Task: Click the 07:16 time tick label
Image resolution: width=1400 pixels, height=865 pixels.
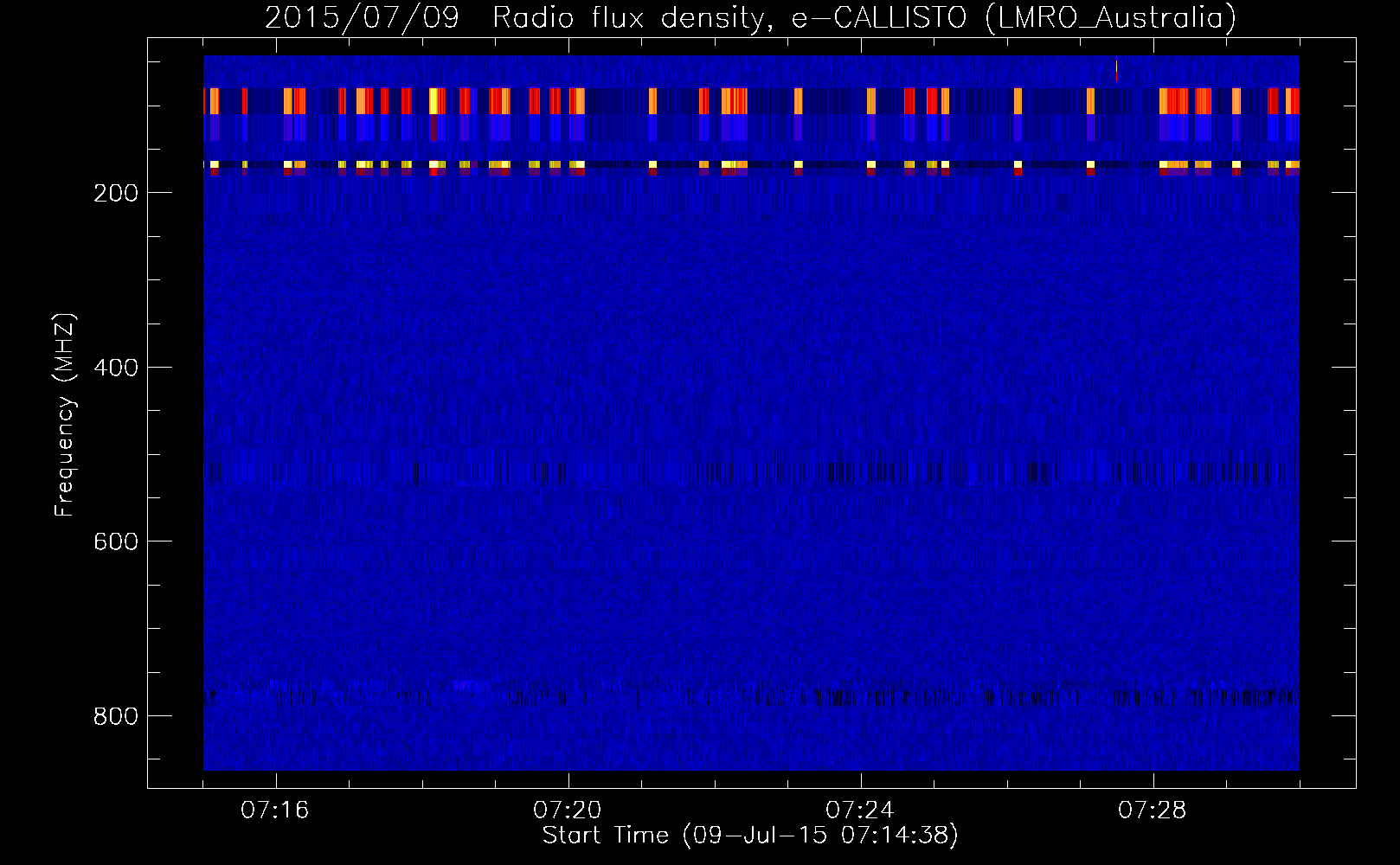Action: 275,811
